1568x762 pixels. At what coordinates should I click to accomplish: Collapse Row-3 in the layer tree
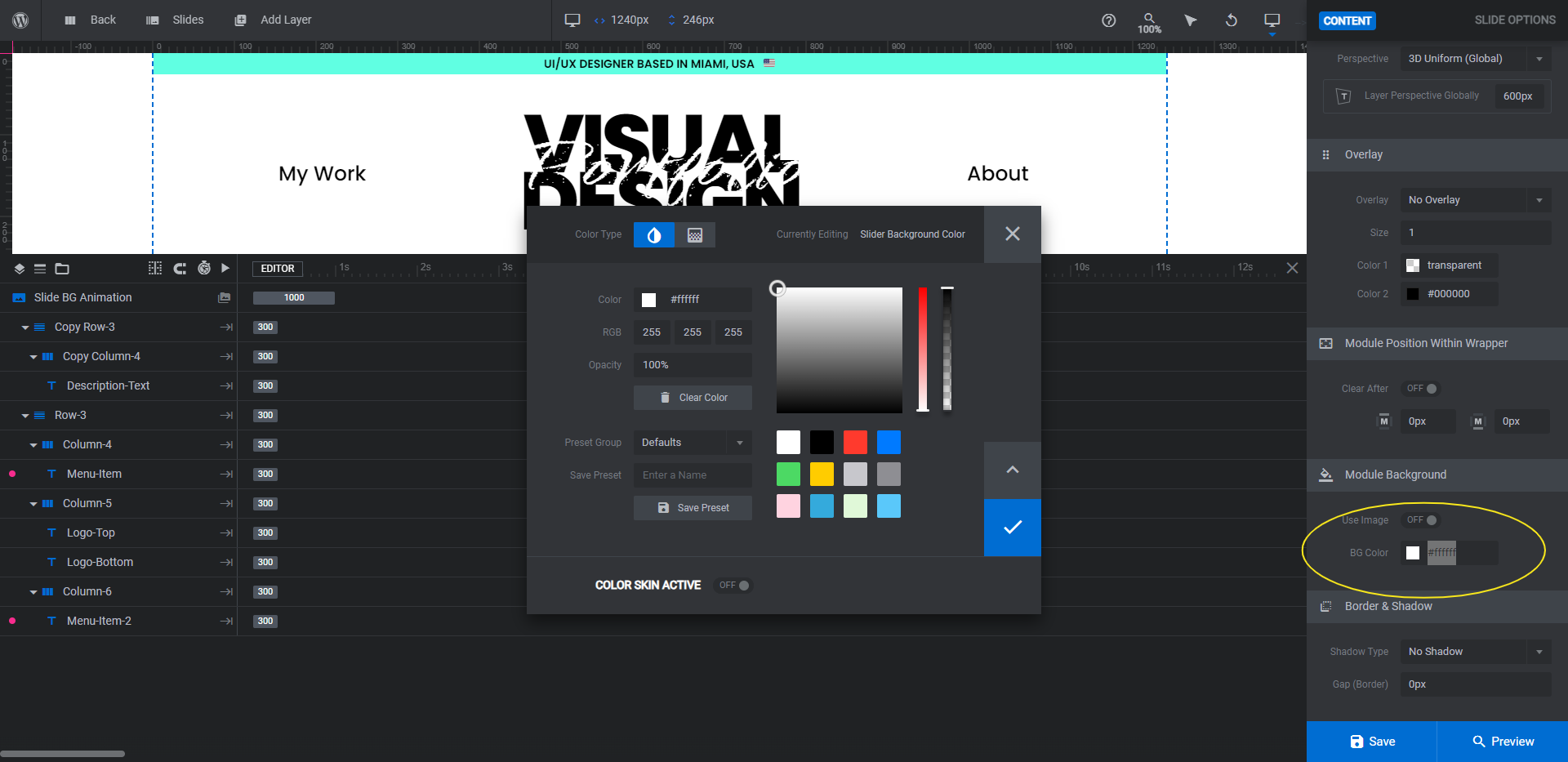click(25, 416)
